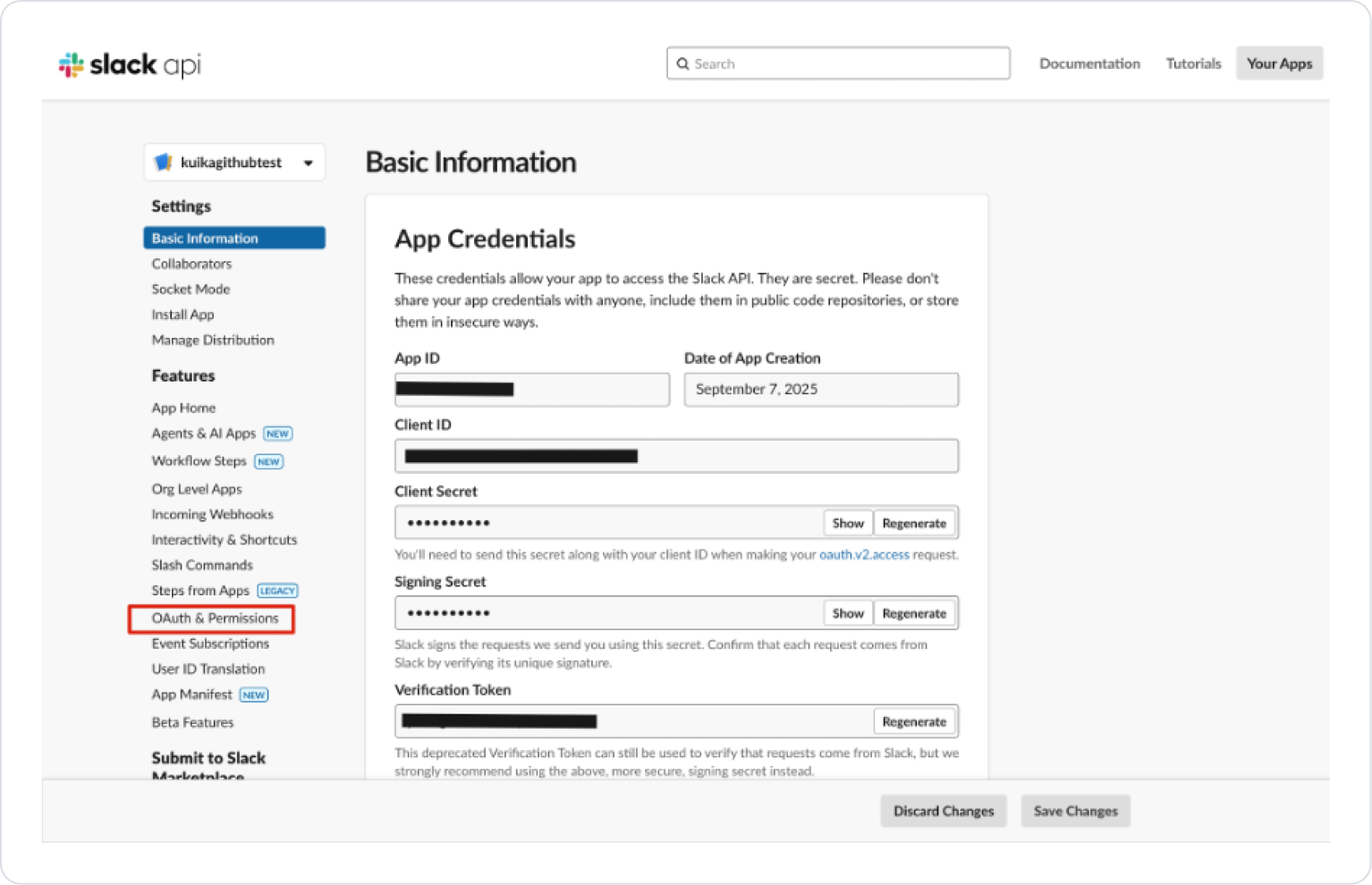Open Beta Features
Image resolution: width=1372 pixels, height=885 pixels.
coord(192,722)
